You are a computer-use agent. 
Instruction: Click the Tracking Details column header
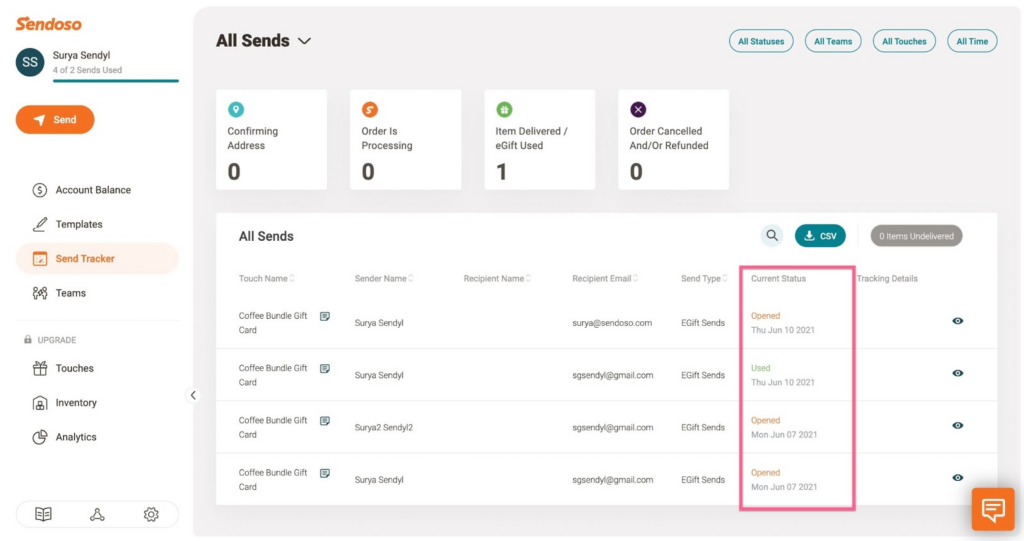click(887, 278)
